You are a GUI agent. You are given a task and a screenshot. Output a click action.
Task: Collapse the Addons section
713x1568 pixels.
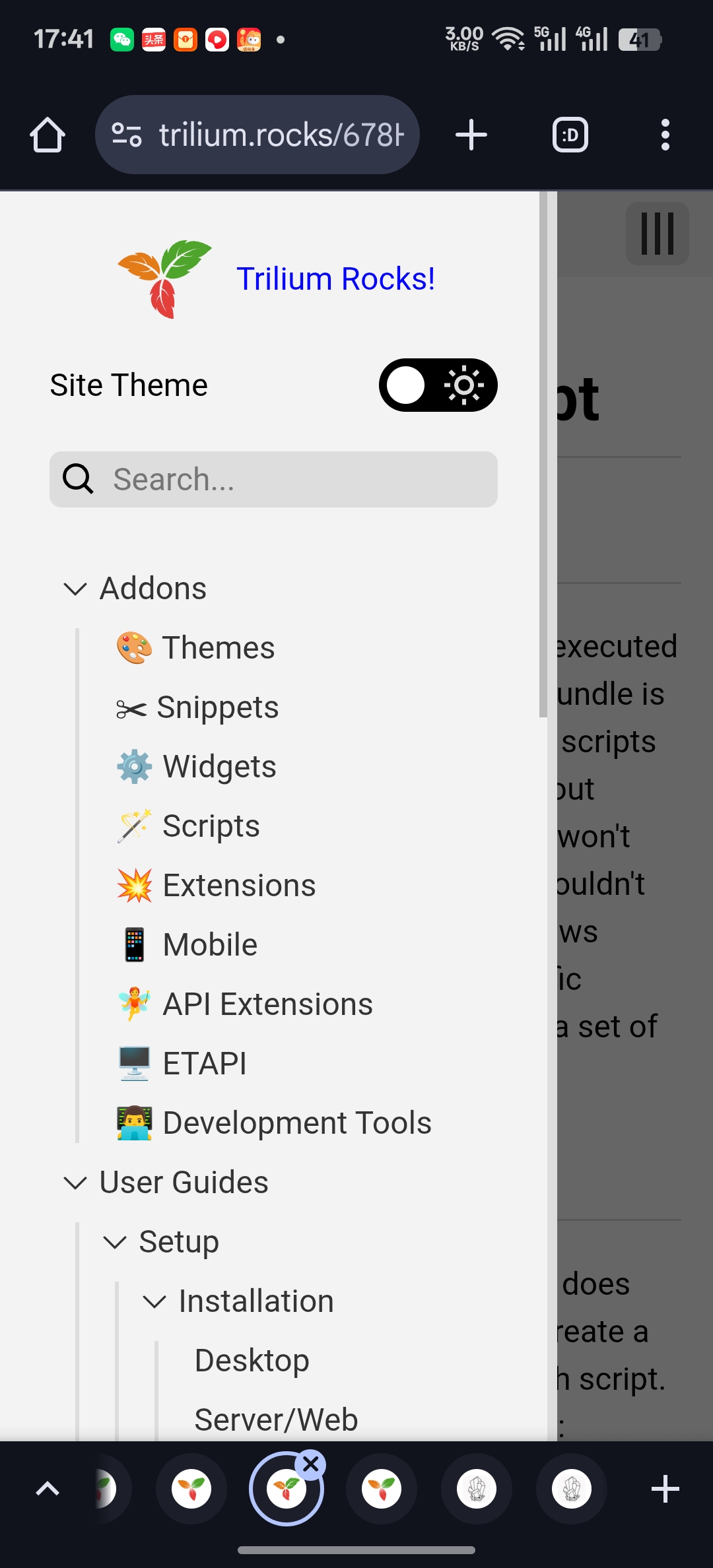pyautogui.click(x=75, y=589)
